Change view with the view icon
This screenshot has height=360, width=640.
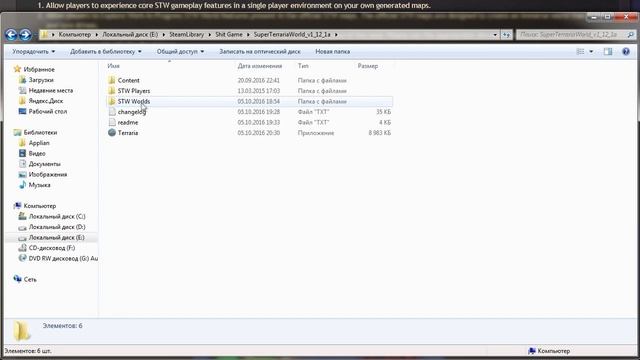point(580,51)
